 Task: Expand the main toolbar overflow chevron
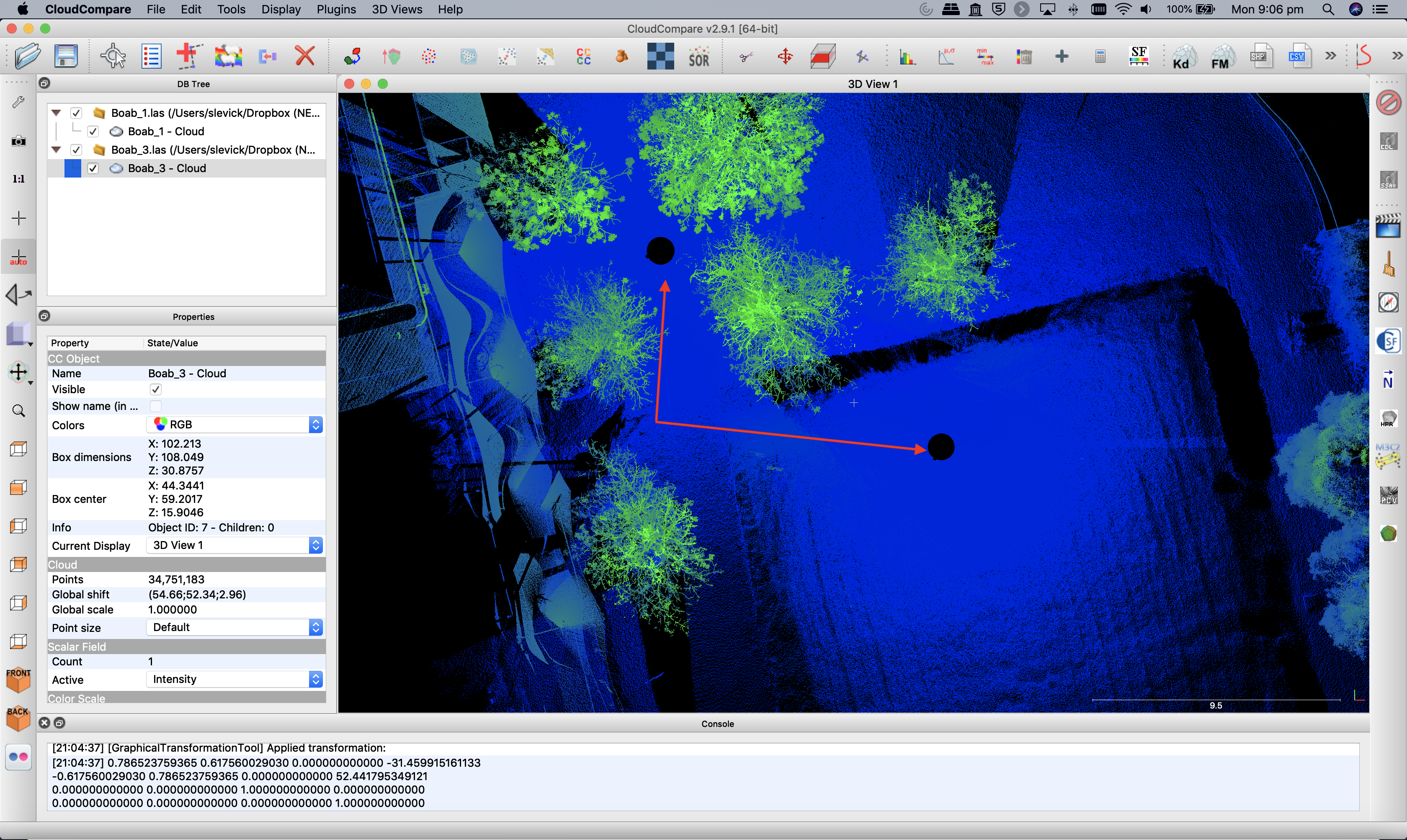[1331, 56]
